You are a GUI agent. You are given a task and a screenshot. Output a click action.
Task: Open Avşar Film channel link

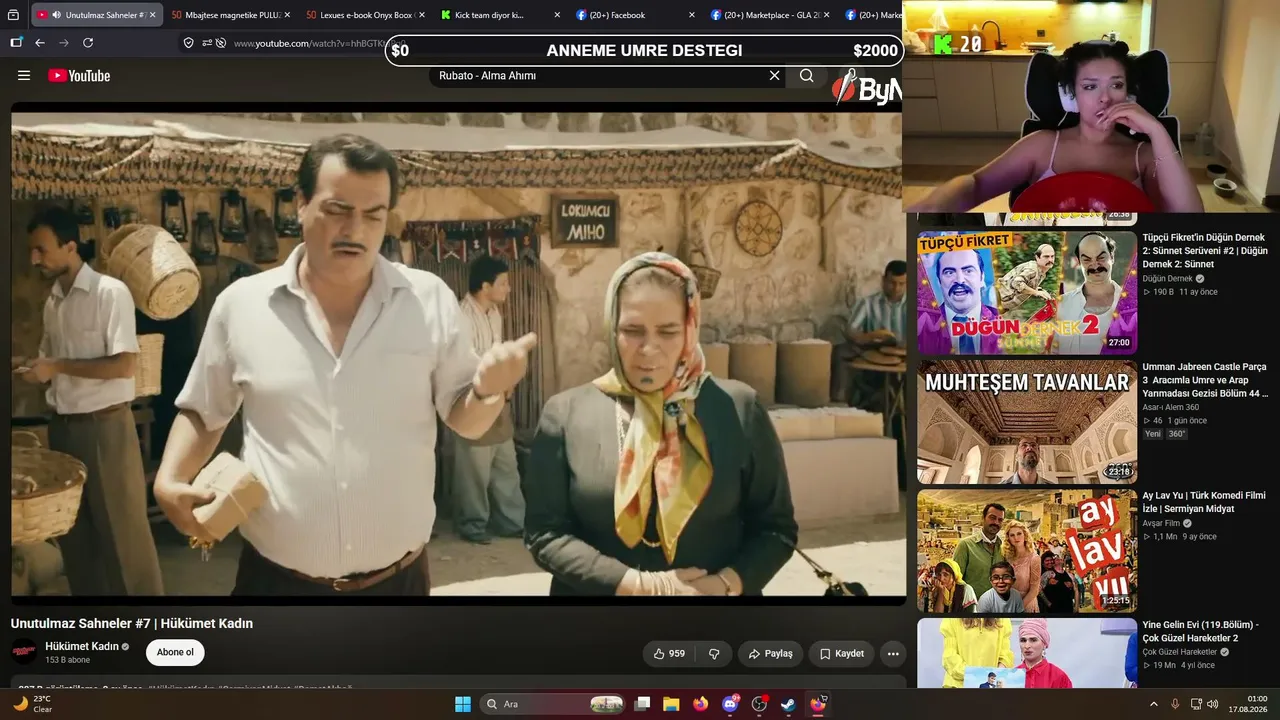[1161, 523]
